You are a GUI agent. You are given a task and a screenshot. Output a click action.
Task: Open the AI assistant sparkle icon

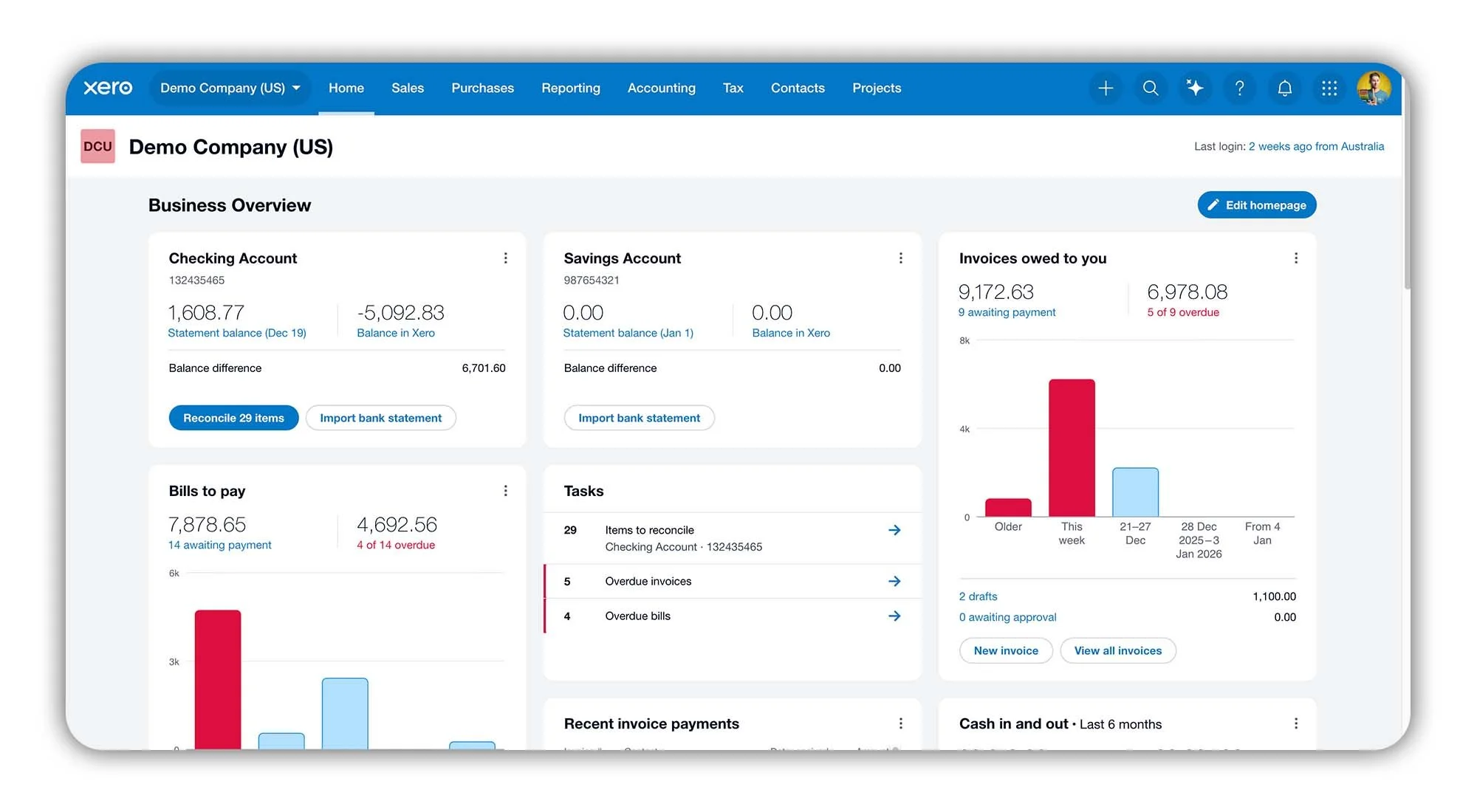click(1195, 88)
